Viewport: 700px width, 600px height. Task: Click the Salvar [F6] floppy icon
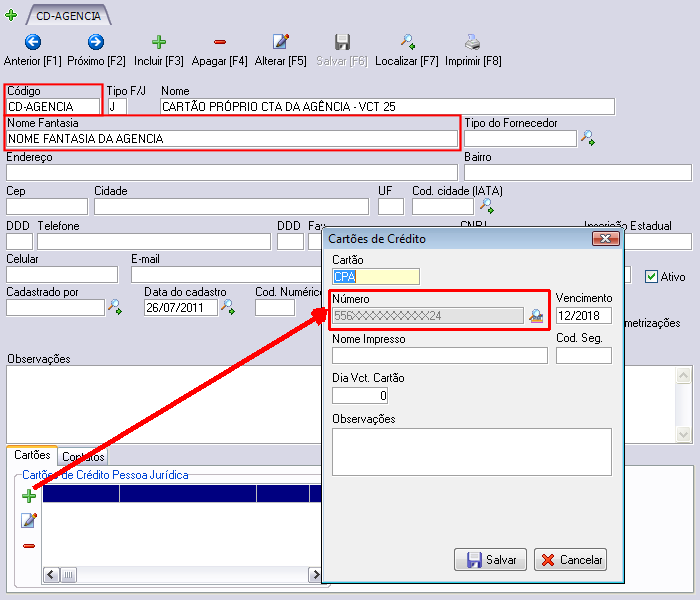342,42
